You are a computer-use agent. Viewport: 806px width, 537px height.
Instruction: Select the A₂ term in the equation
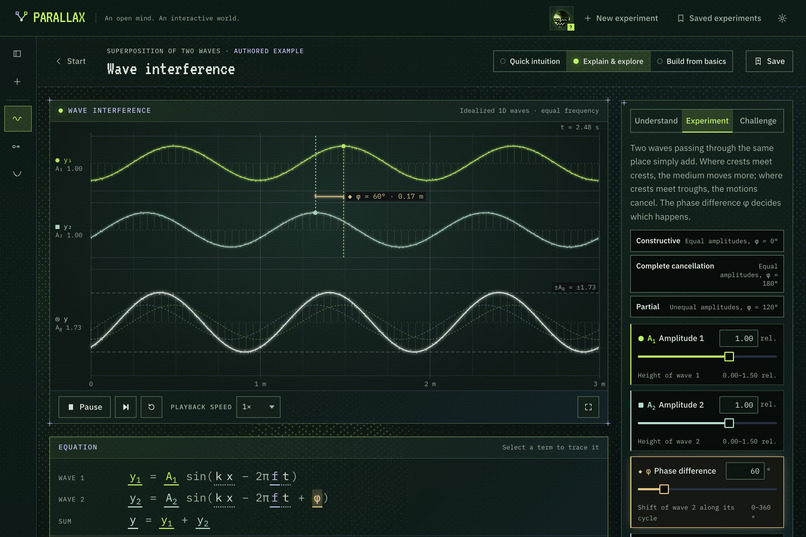click(x=171, y=498)
